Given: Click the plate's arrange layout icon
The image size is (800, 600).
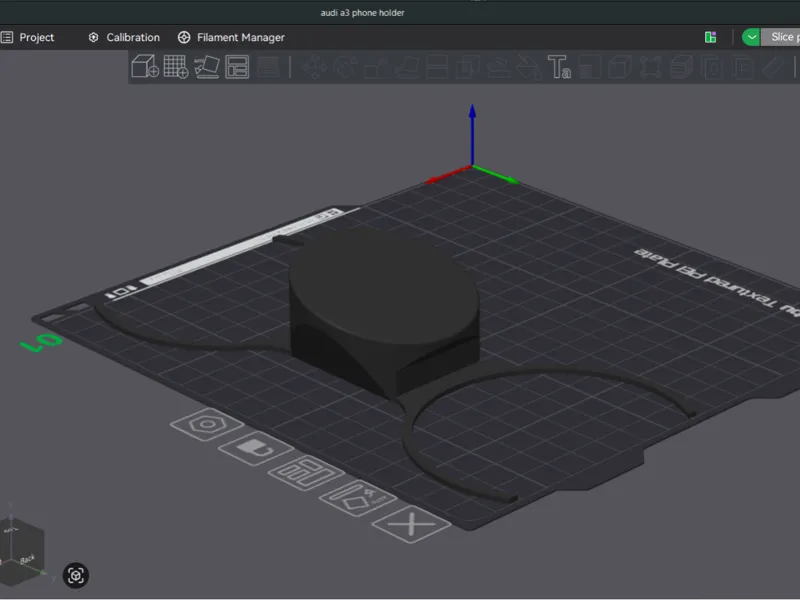Looking at the screenshot, I should pyautogui.click(x=306, y=472).
